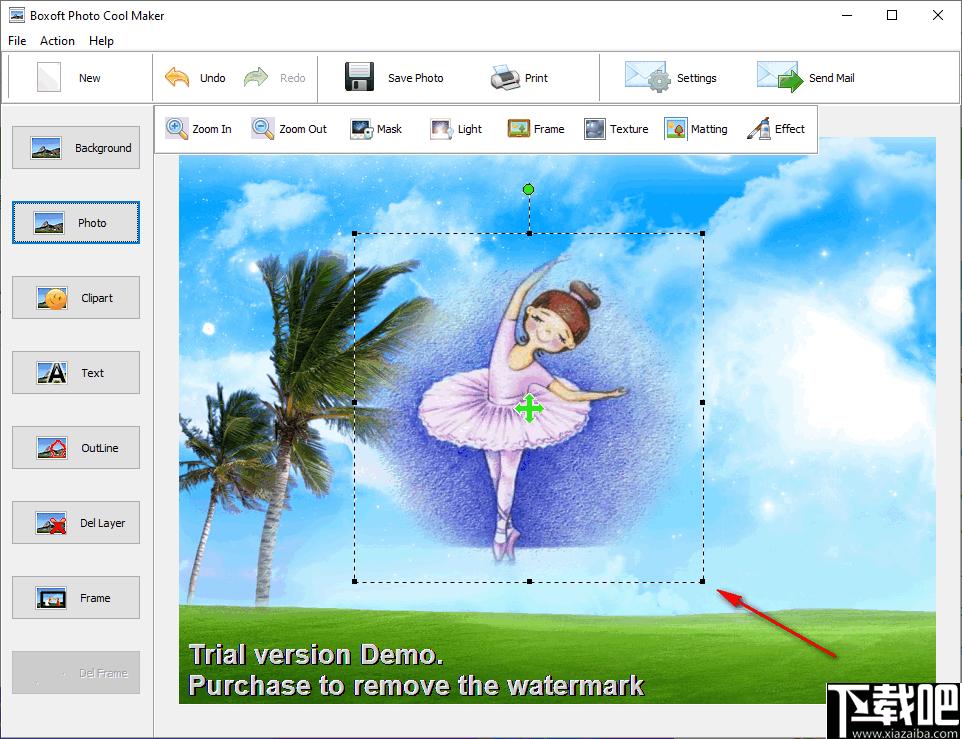
Task: Open the Effect tool
Action: point(775,129)
